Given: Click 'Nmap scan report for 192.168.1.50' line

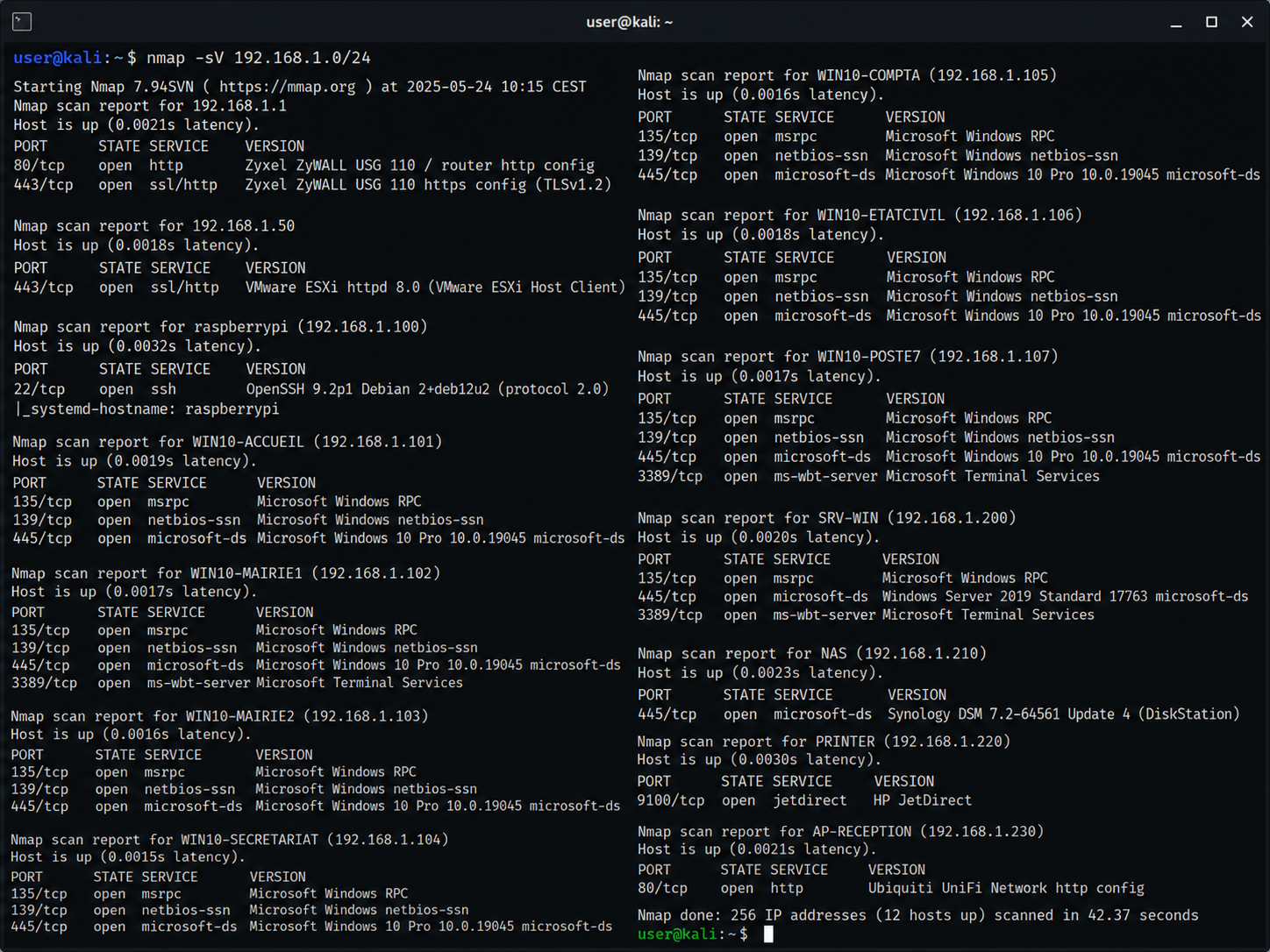Looking at the screenshot, I should click(154, 226).
